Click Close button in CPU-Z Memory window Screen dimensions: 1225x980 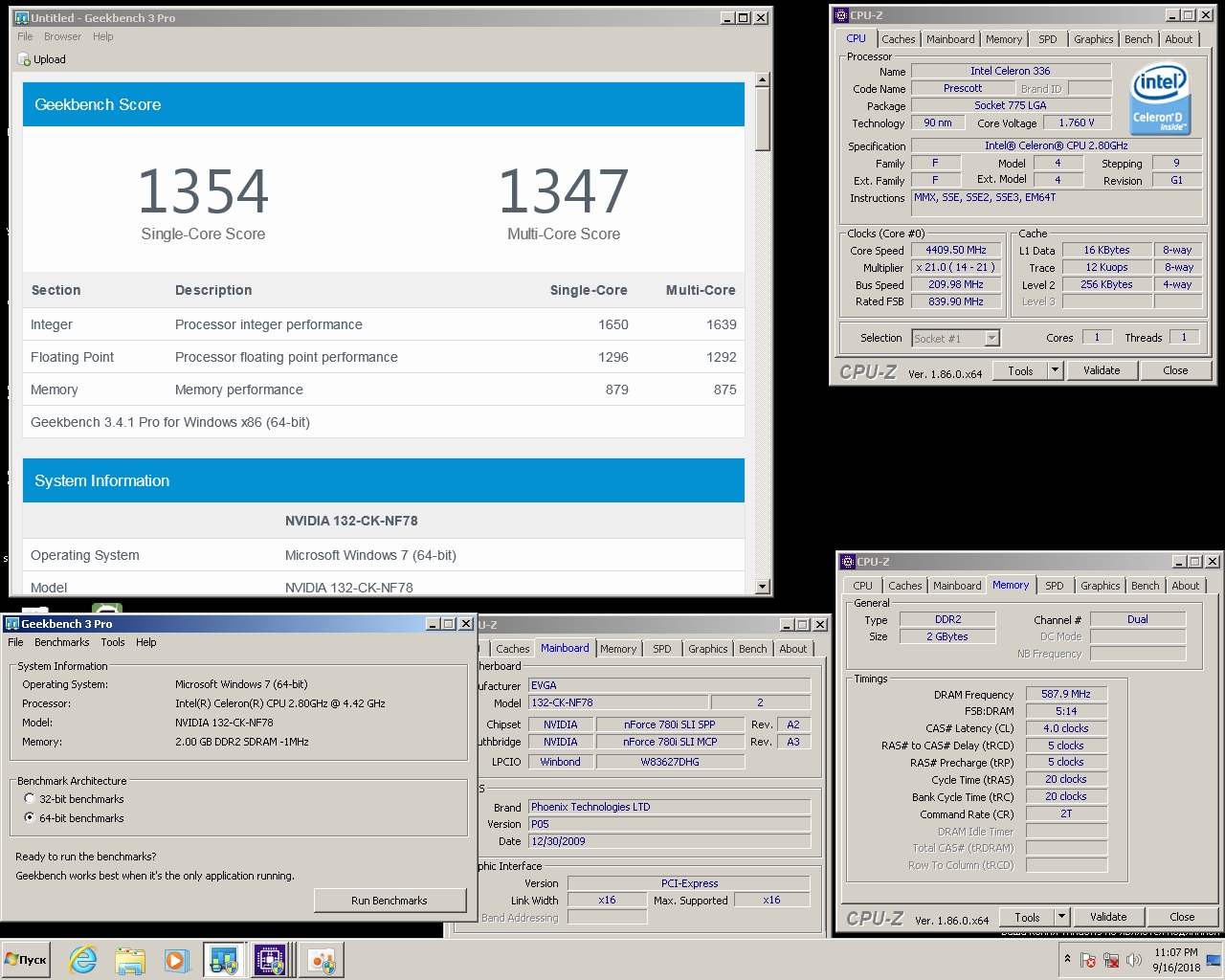pyautogui.click(x=1182, y=917)
